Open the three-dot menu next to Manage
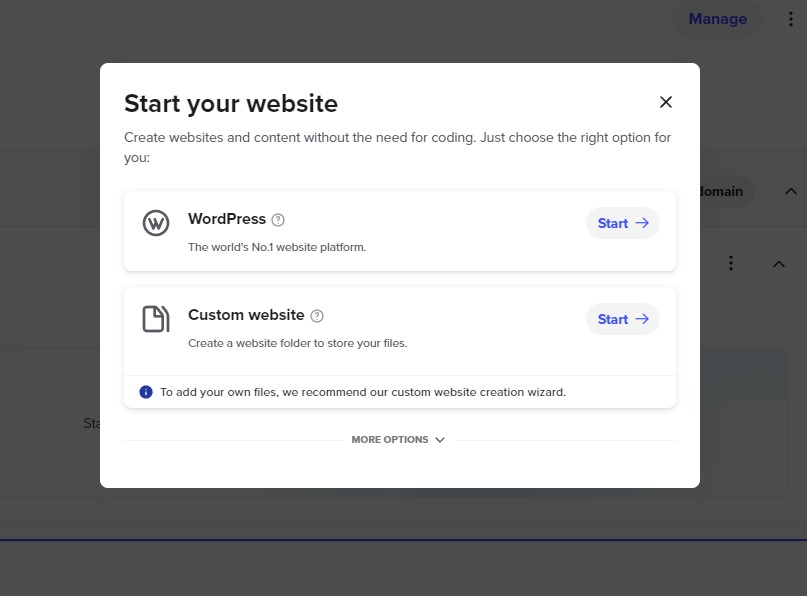Image resolution: width=807 pixels, height=596 pixels. click(x=791, y=19)
